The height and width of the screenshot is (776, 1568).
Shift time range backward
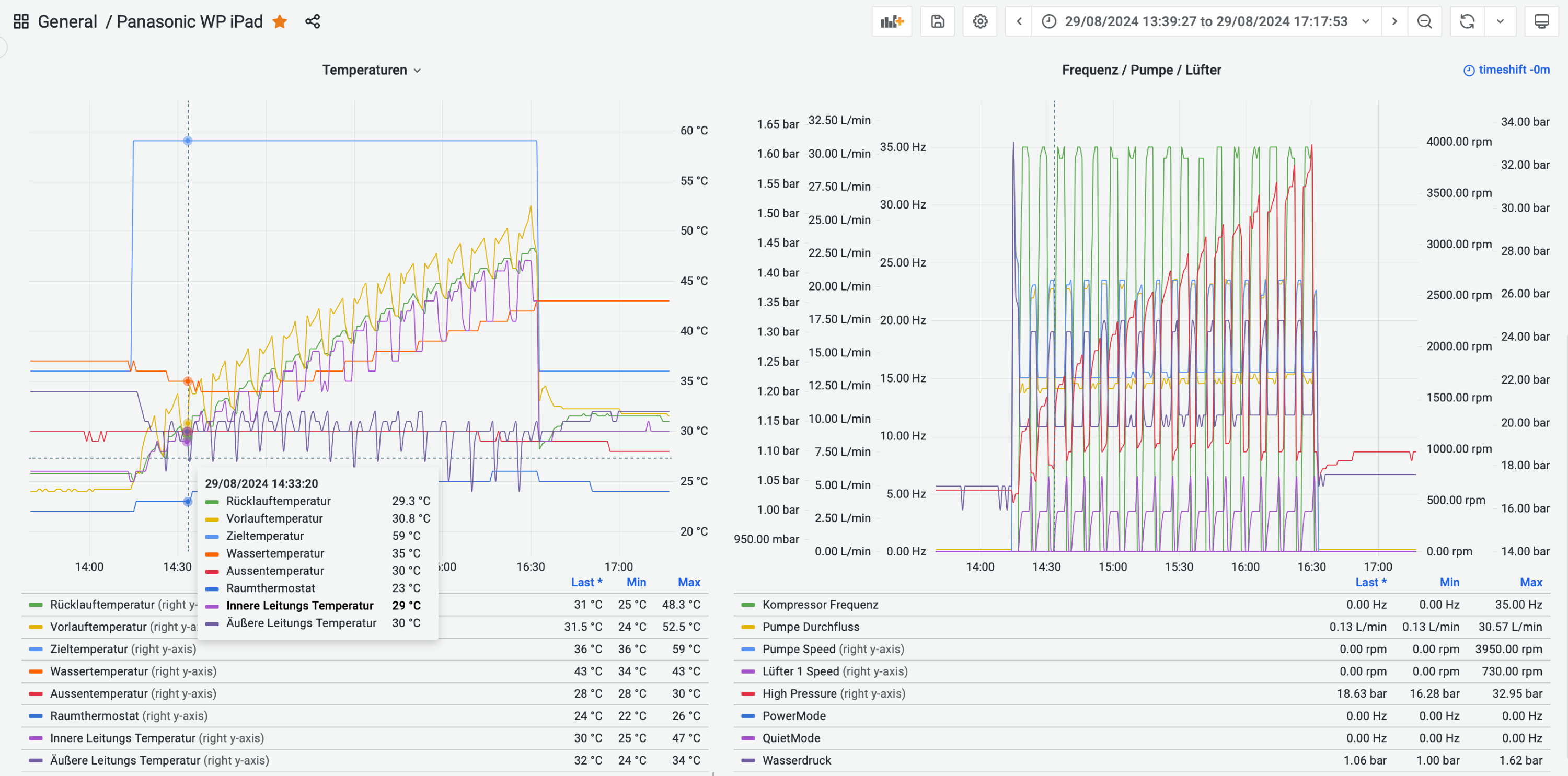(1019, 21)
